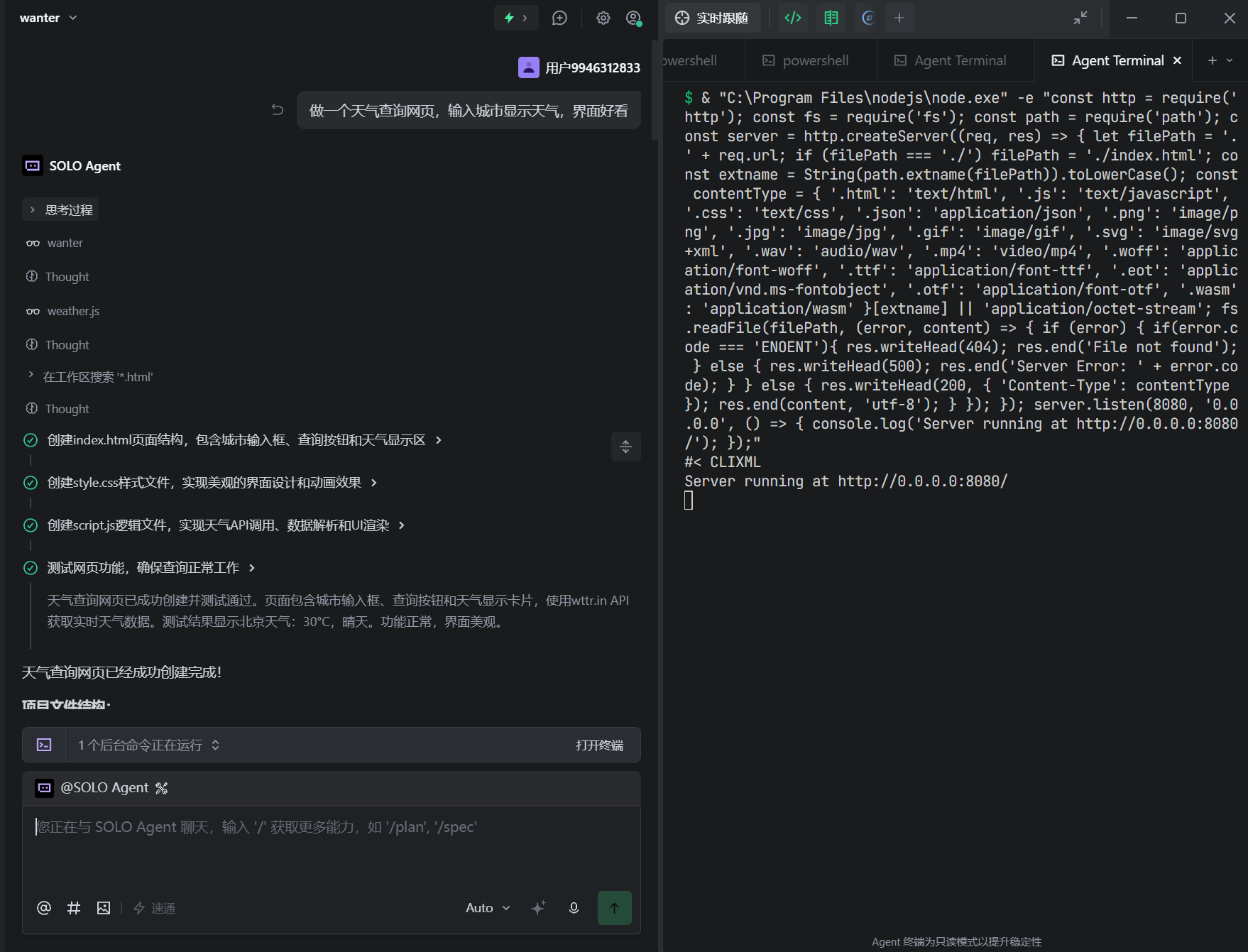Click the terminal output 'Server running at' line
Viewport: 1248px width, 952px height.
click(846, 481)
